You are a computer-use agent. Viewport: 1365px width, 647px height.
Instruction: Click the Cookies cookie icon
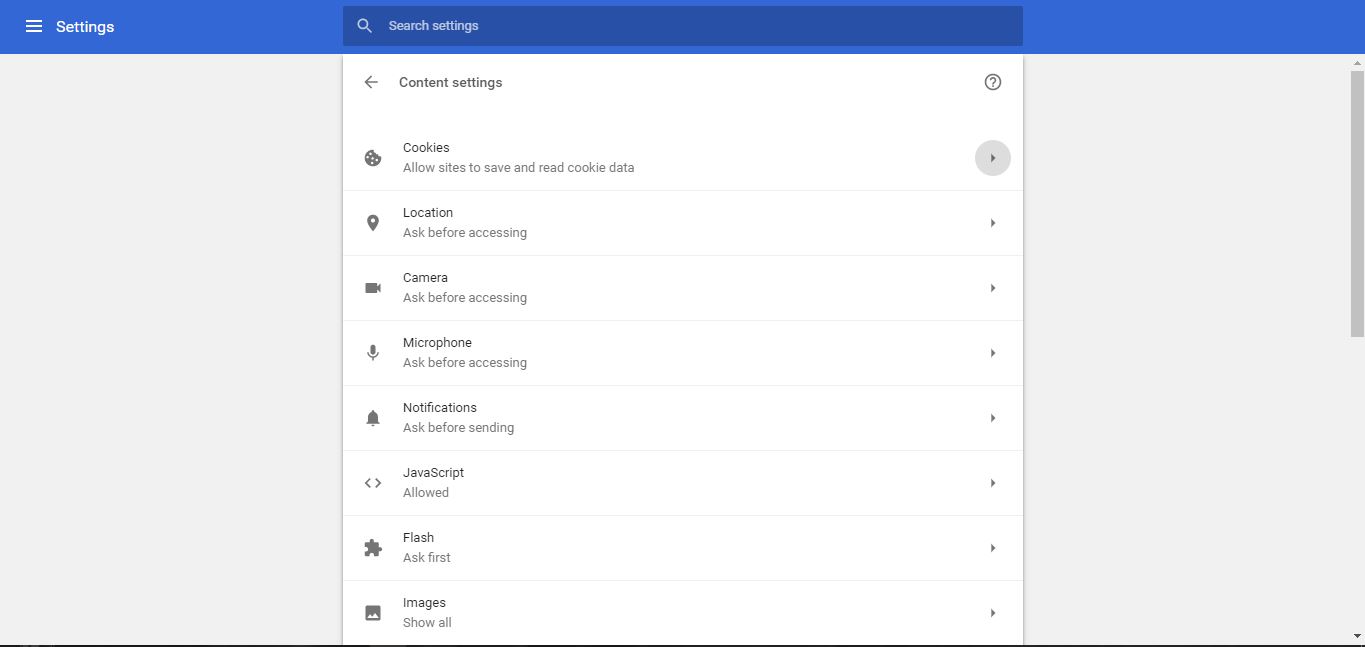coord(373,157)
